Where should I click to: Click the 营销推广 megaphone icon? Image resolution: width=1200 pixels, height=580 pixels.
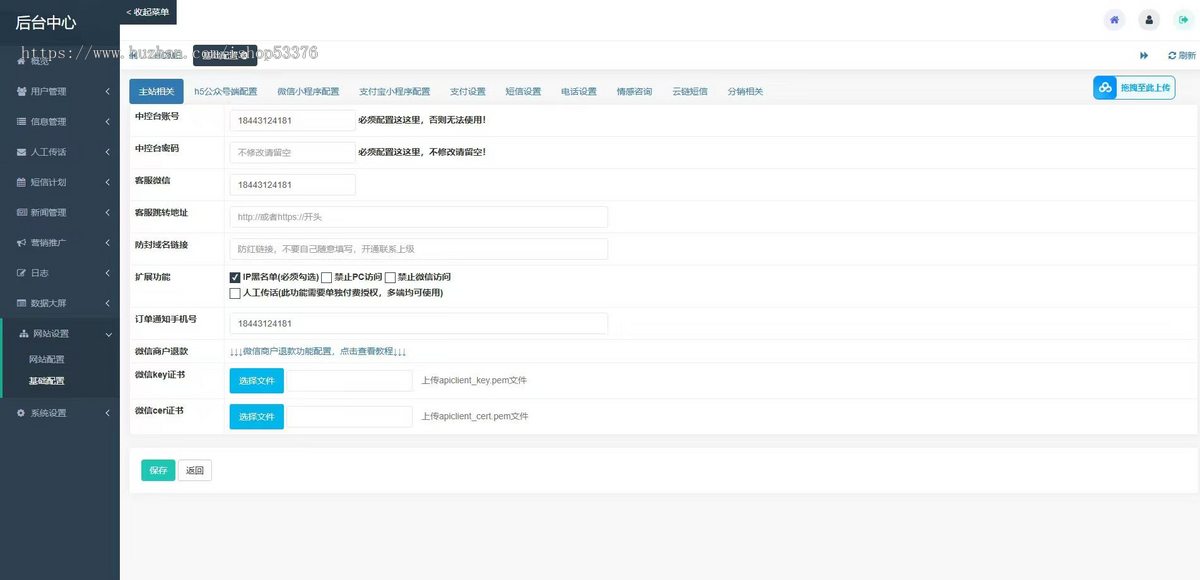pyautogui.click(x=22, y=242)
